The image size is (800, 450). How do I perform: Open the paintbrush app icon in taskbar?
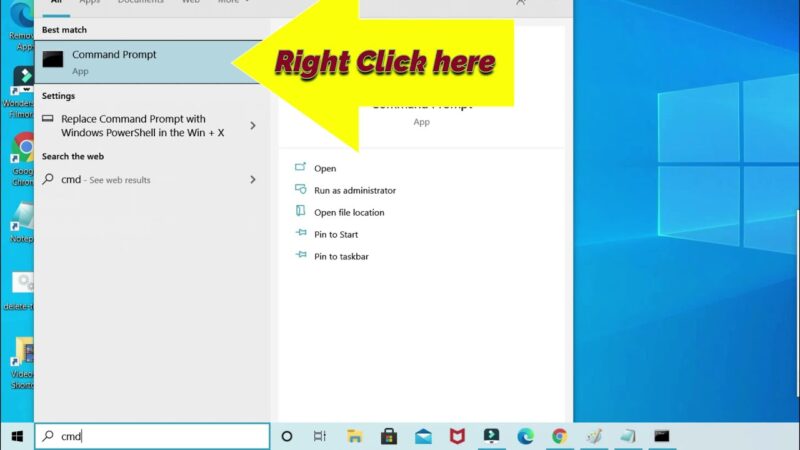coord(594,436)
